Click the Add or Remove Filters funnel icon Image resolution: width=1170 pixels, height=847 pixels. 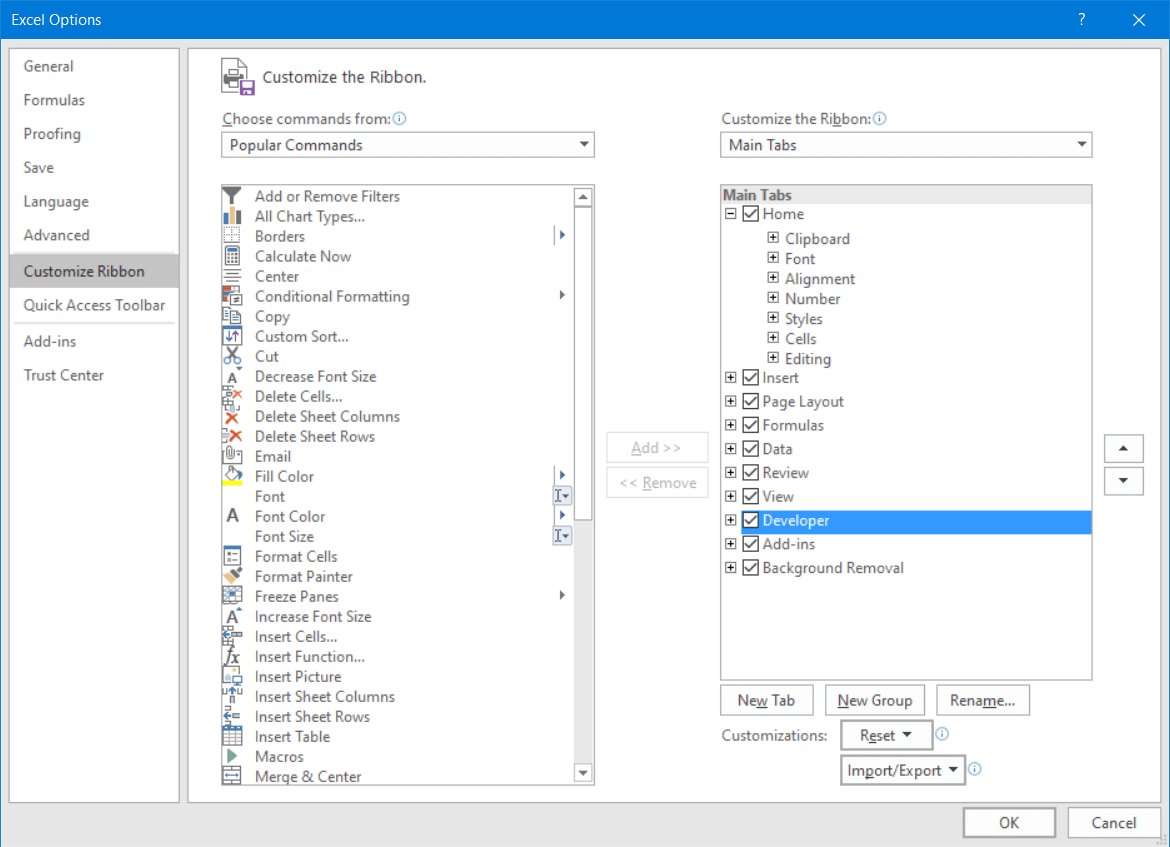[x=232, y=196]
